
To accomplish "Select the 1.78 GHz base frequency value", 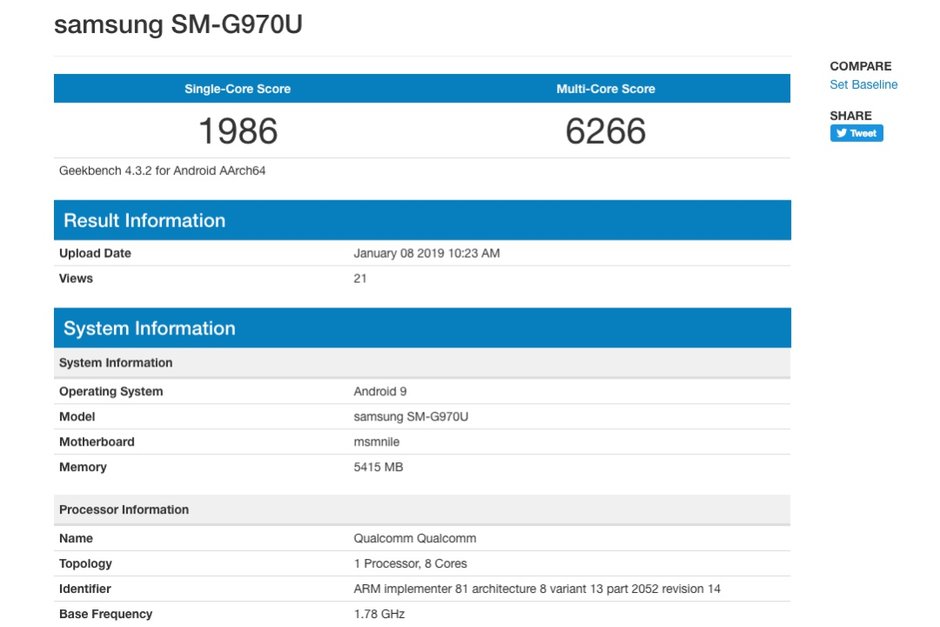I will click(x=379, y=614).
